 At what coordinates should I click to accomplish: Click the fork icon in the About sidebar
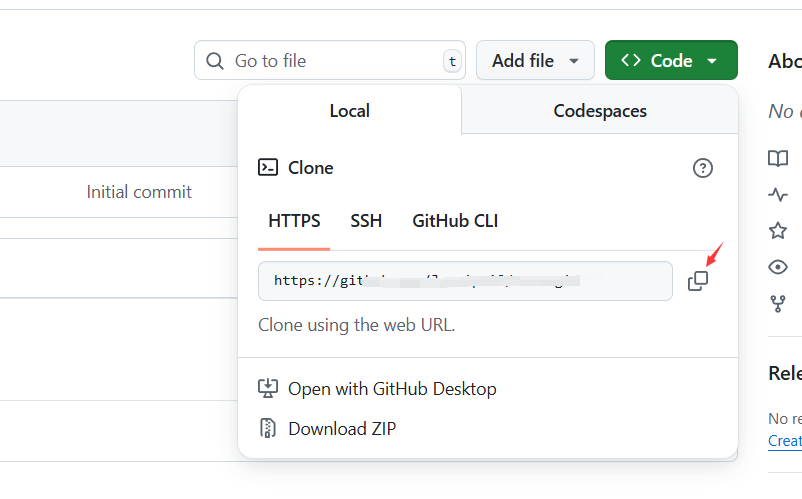point(778,304)
